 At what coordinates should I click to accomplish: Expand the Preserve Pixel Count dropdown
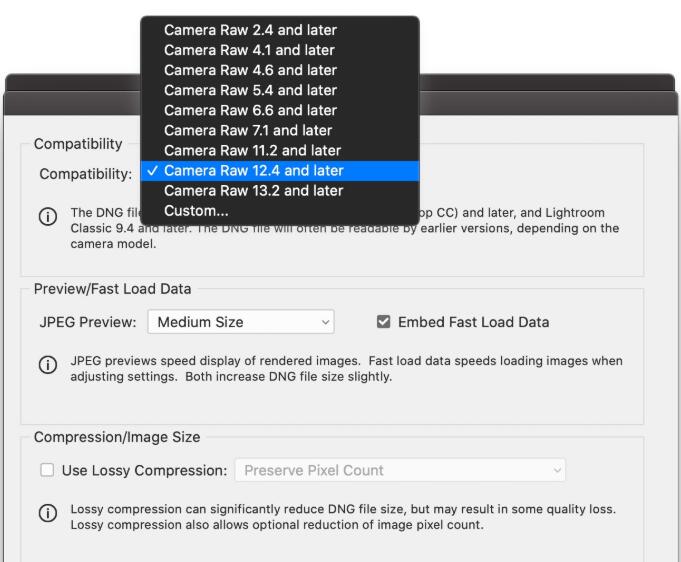point(399,470)
